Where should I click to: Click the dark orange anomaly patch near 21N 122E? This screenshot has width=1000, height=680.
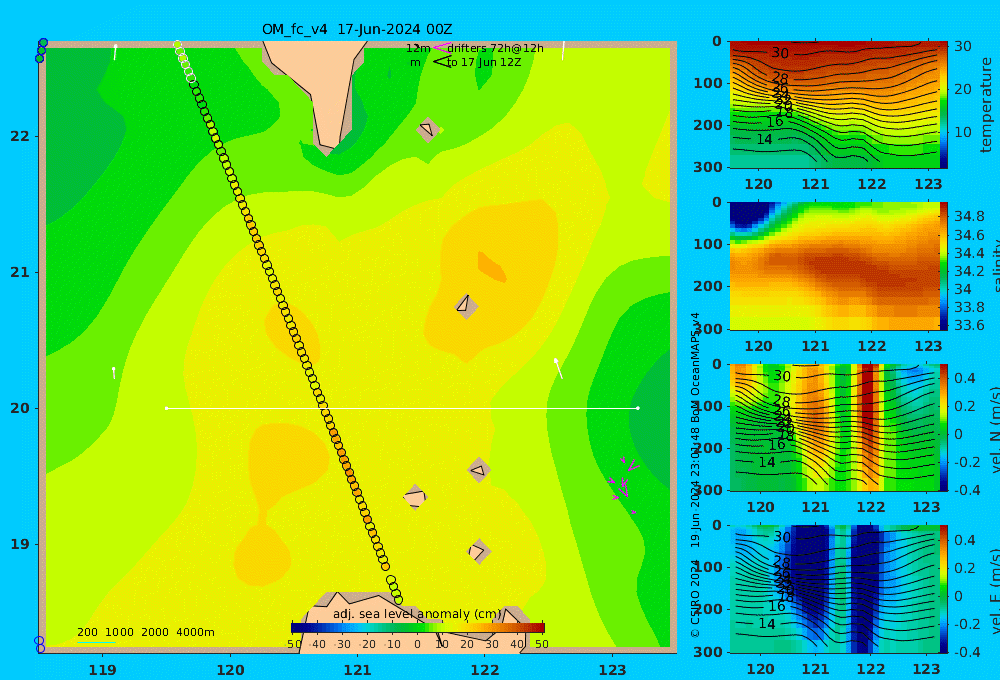point(492,267)
